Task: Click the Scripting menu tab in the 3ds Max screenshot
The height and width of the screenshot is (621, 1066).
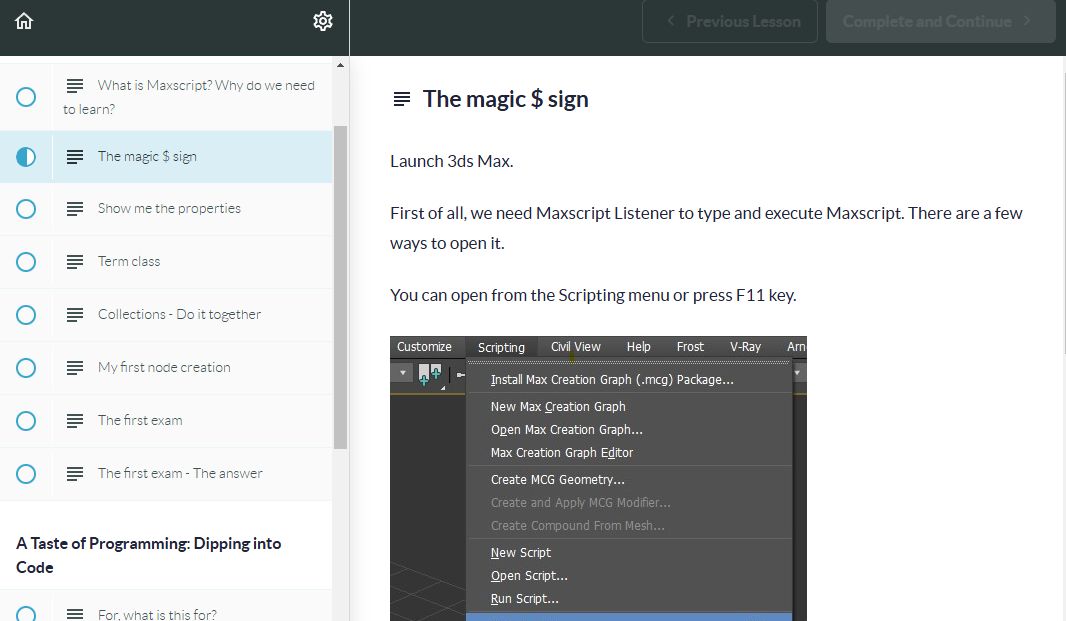Action: pyautogui.click(x=501, y=348)
